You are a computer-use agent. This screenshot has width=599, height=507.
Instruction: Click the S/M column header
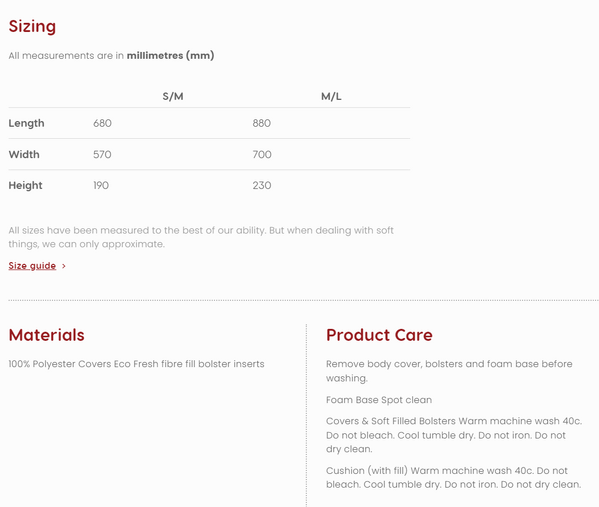coord(173,96)
